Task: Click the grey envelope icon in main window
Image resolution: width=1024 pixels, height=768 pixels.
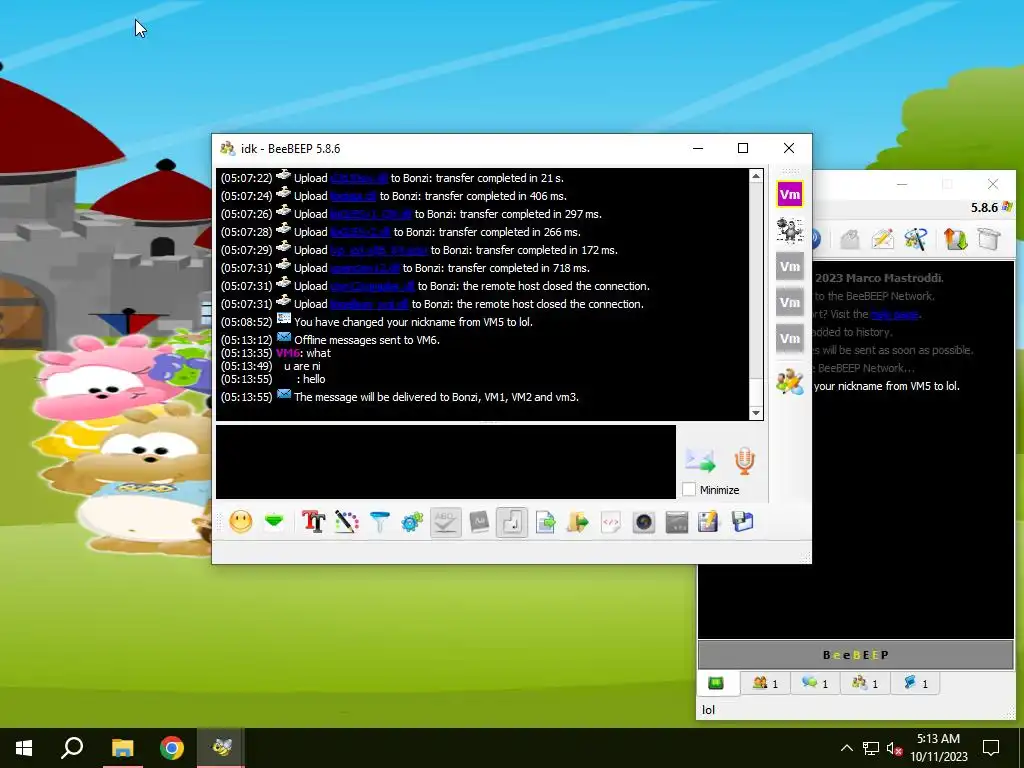Action: 850,239
